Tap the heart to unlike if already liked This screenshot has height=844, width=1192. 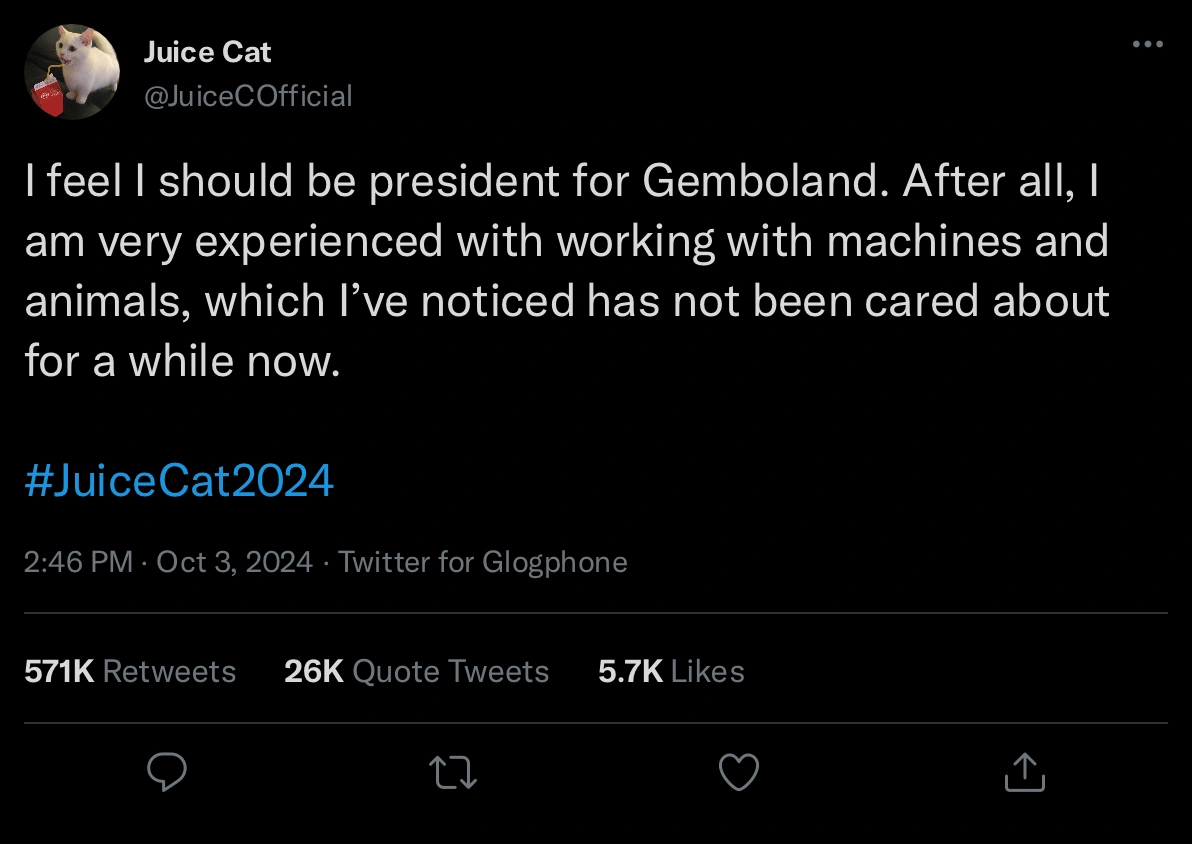click(x=739, y=772)
